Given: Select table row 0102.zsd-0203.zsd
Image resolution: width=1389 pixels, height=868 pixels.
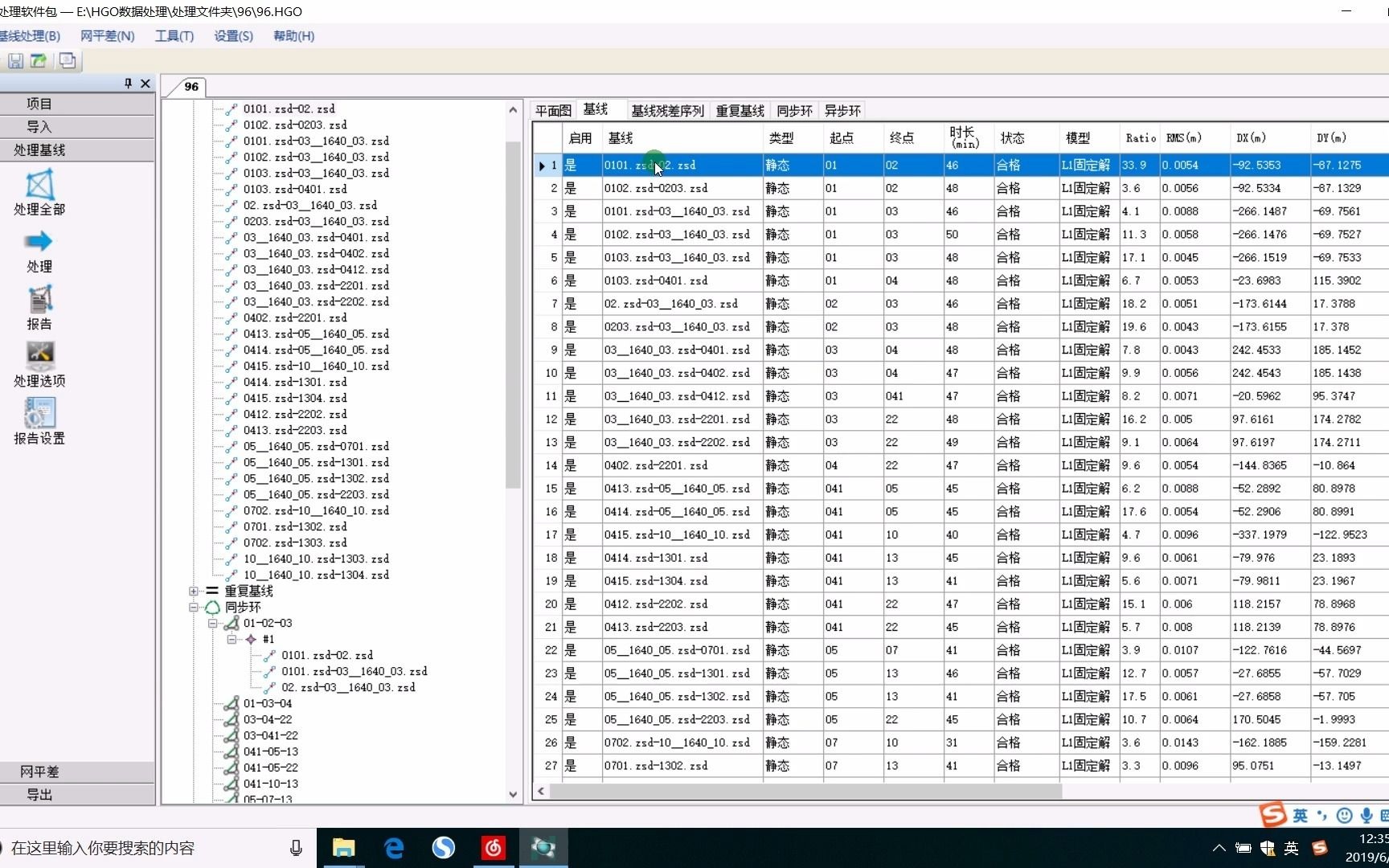Looking at the screenshot, I should click(x=961, y=188).
